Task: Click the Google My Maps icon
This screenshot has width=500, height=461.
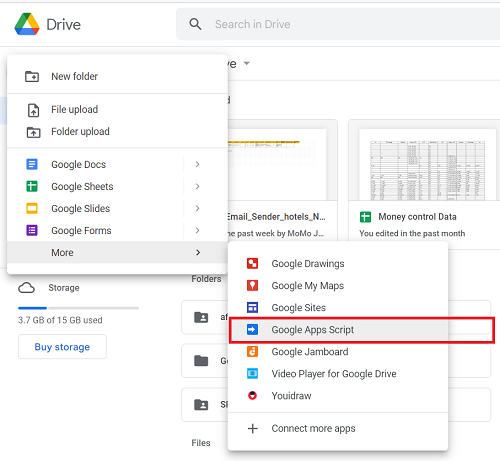Action: click(x=252, y=285)
